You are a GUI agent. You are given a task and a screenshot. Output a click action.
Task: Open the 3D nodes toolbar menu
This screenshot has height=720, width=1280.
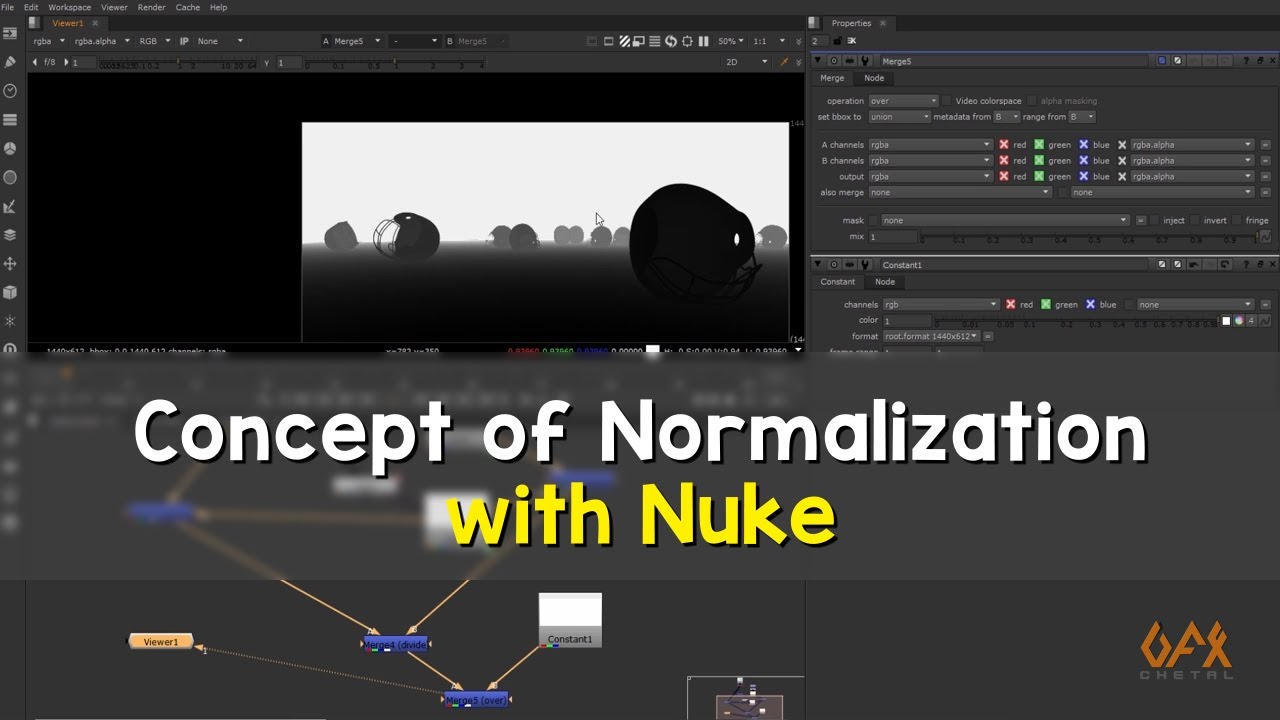[x=10, y=292]
